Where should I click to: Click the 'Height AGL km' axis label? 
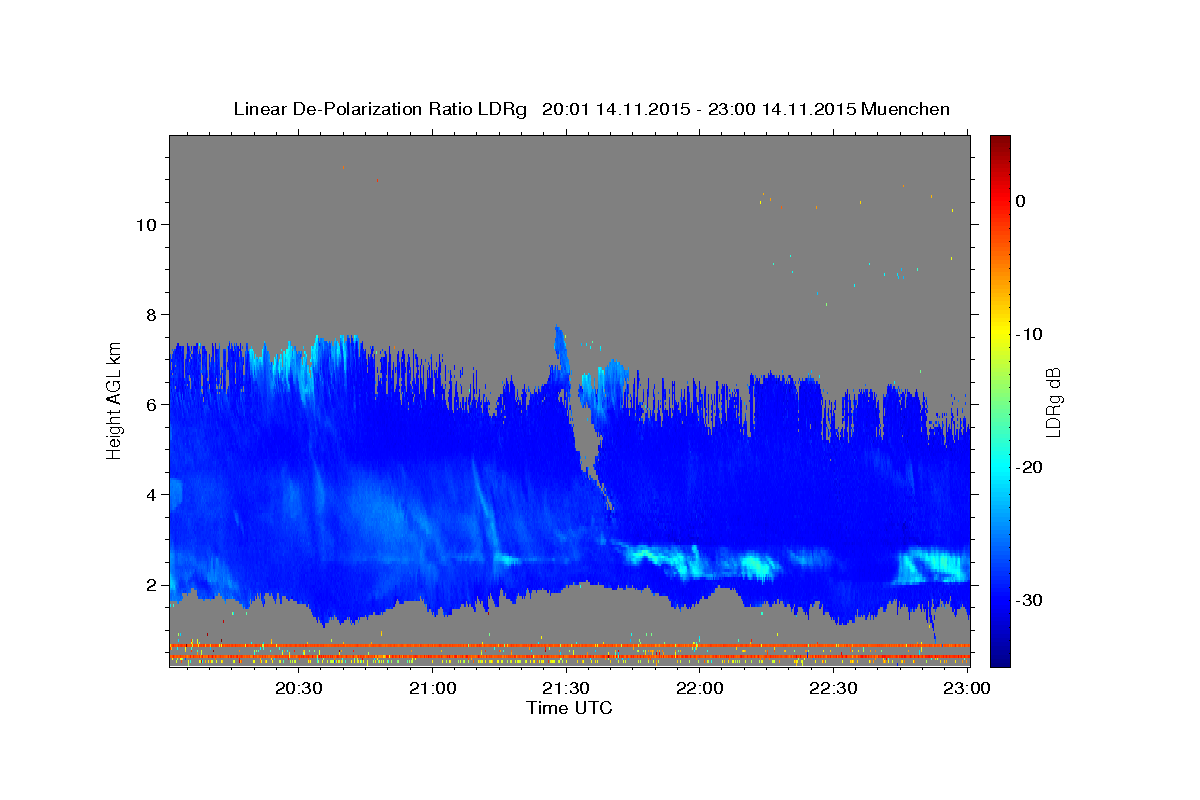click(x=114, y=401)
